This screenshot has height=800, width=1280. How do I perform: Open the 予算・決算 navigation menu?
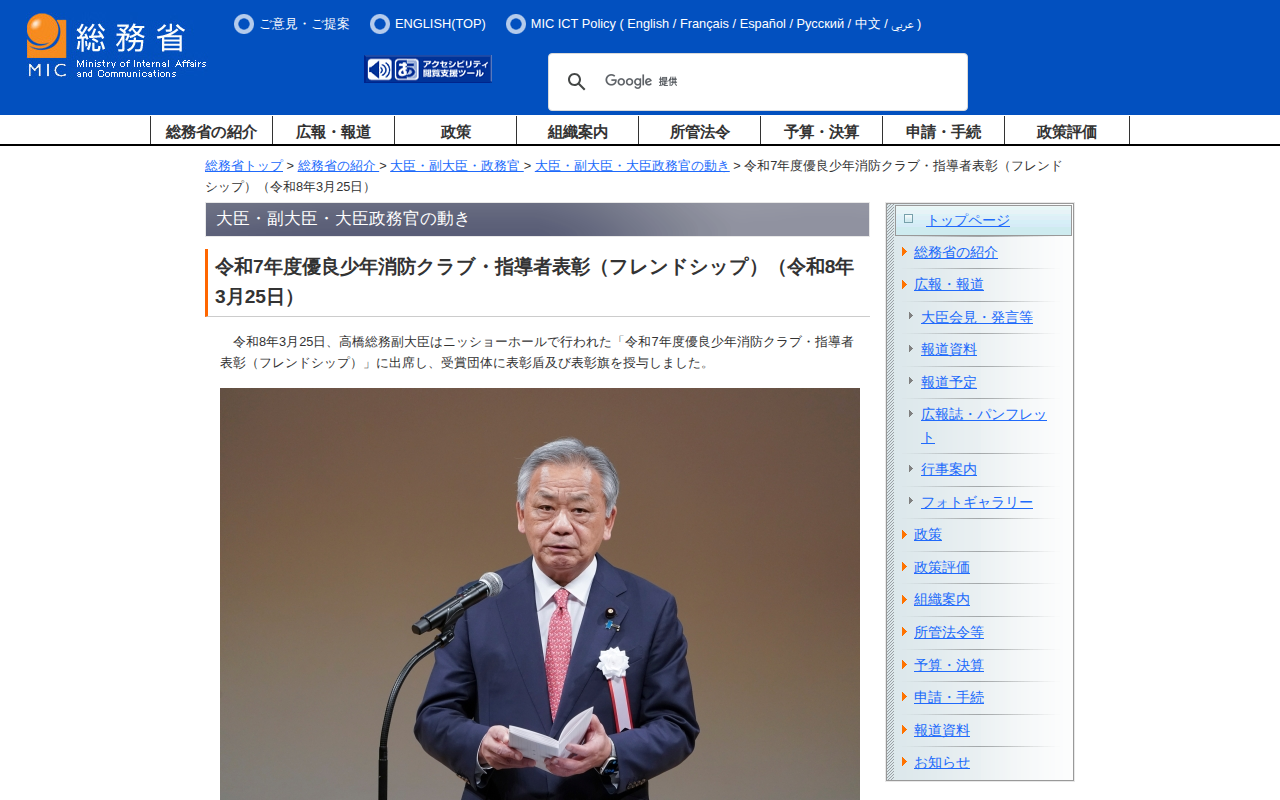(821, 131)
